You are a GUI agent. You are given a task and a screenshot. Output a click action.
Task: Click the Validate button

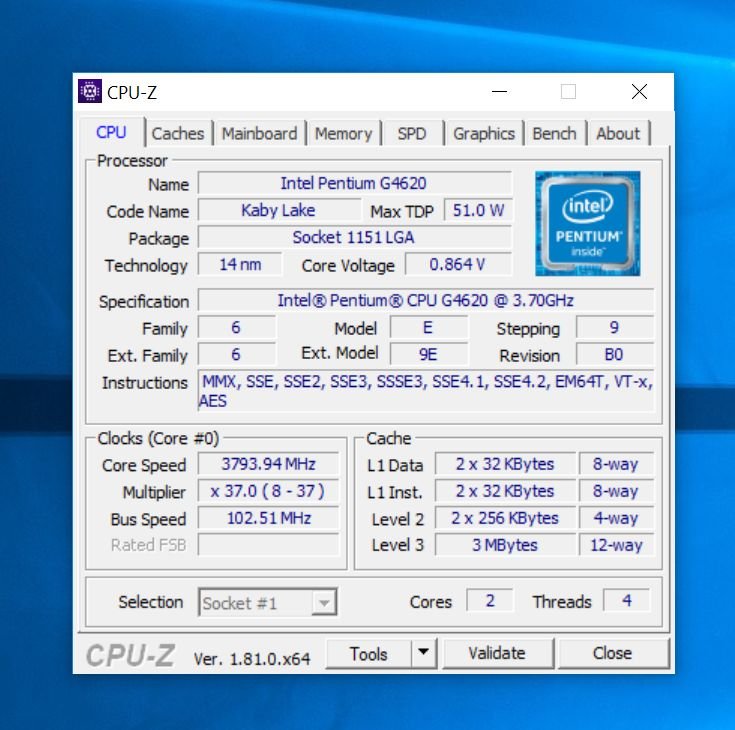pos(497,653)
